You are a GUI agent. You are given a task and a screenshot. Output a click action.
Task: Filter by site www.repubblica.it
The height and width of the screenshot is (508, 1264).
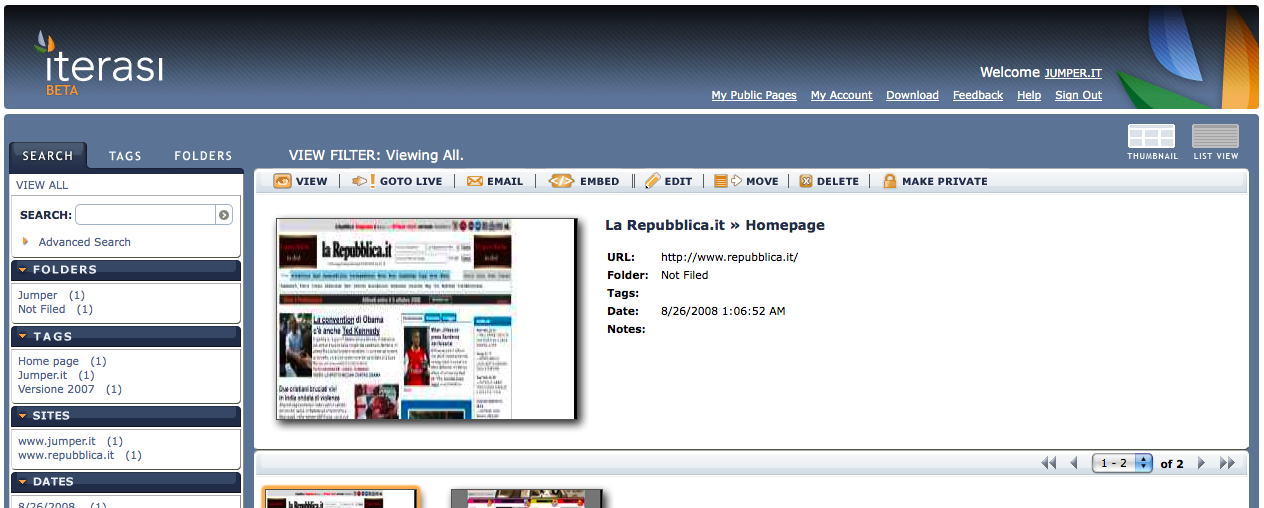(x=66, y=455)
